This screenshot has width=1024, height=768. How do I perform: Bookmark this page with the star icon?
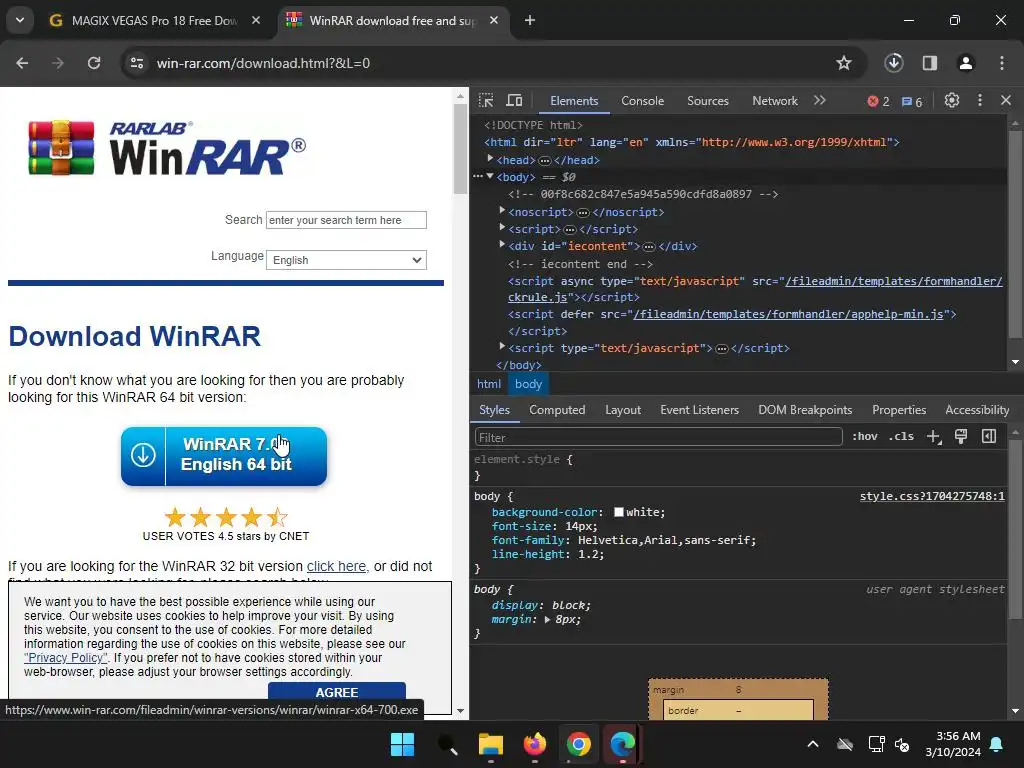(844, 63)
